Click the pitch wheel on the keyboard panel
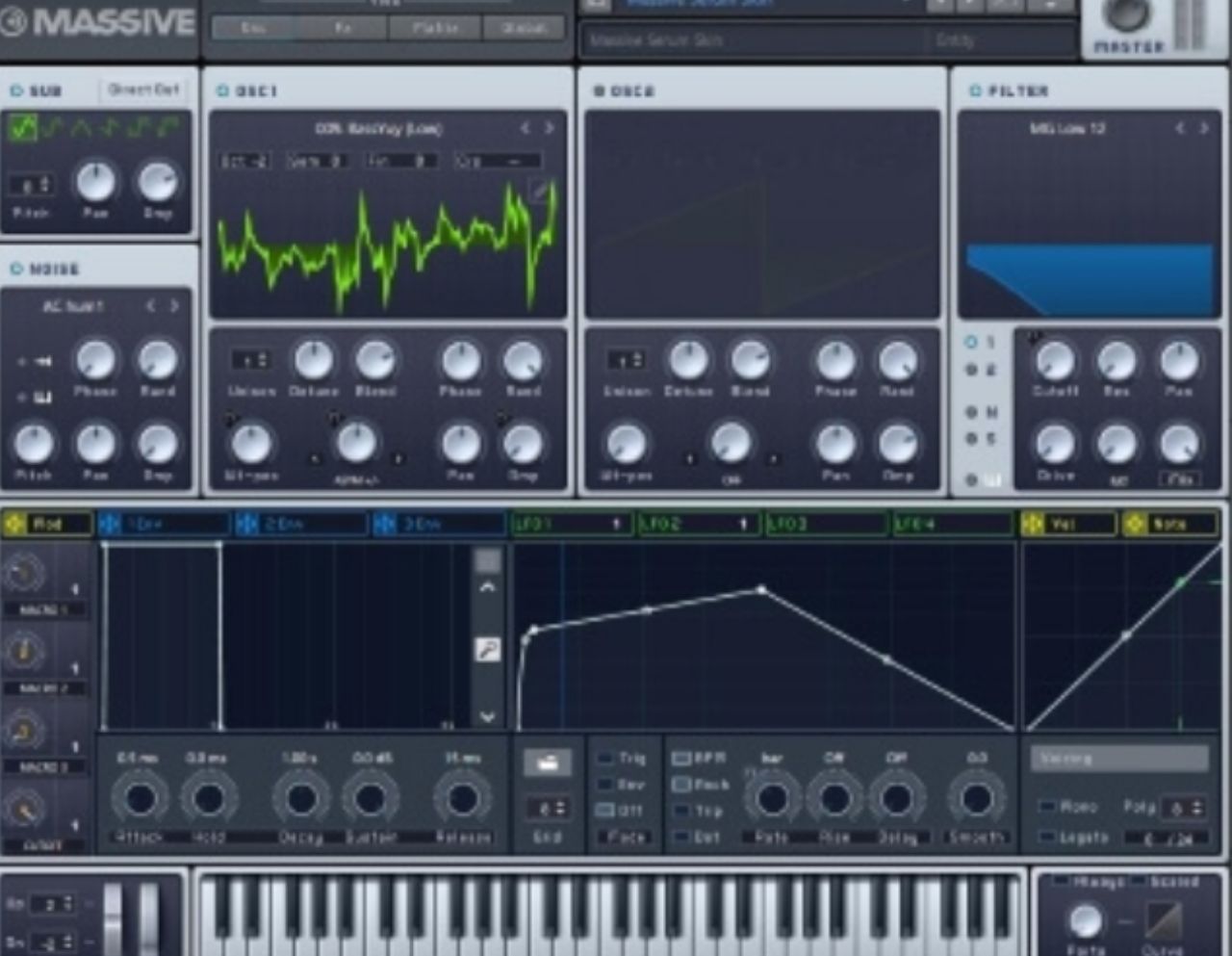The width and height of the screenshot is (1232, 956). (x=114, y=917)
